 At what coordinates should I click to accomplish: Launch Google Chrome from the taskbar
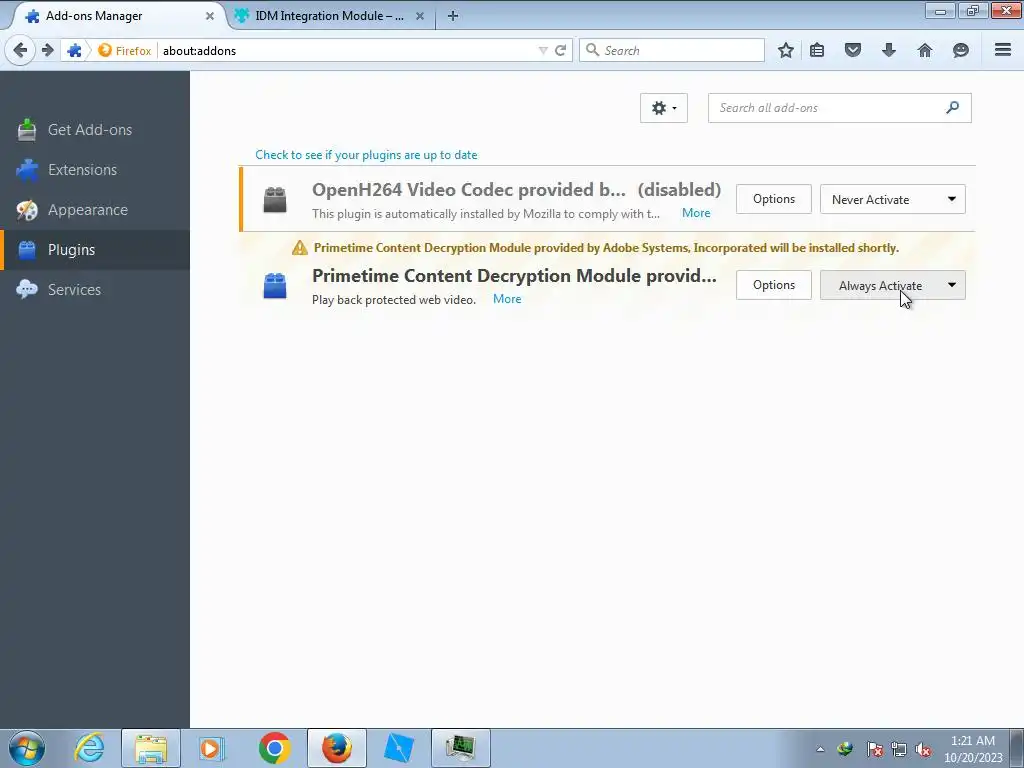coord(274,748)
